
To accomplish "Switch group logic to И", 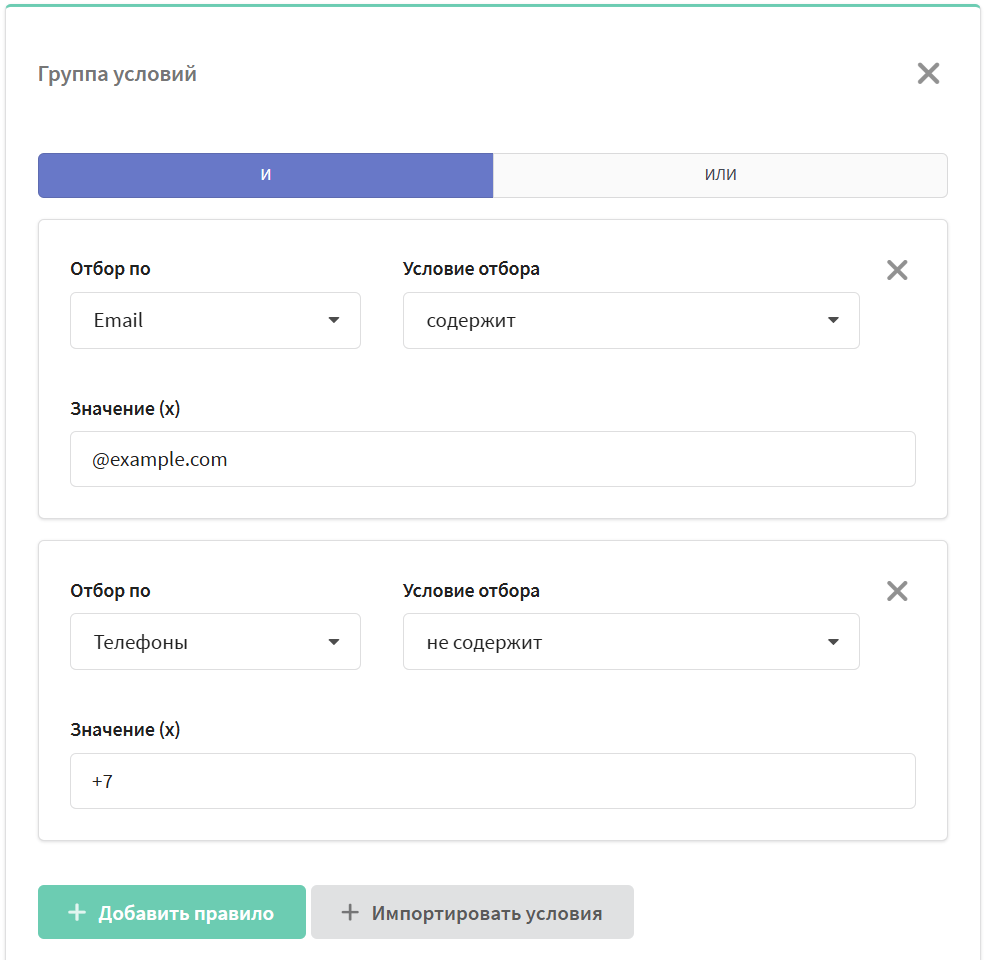I will tap(266, 175).
